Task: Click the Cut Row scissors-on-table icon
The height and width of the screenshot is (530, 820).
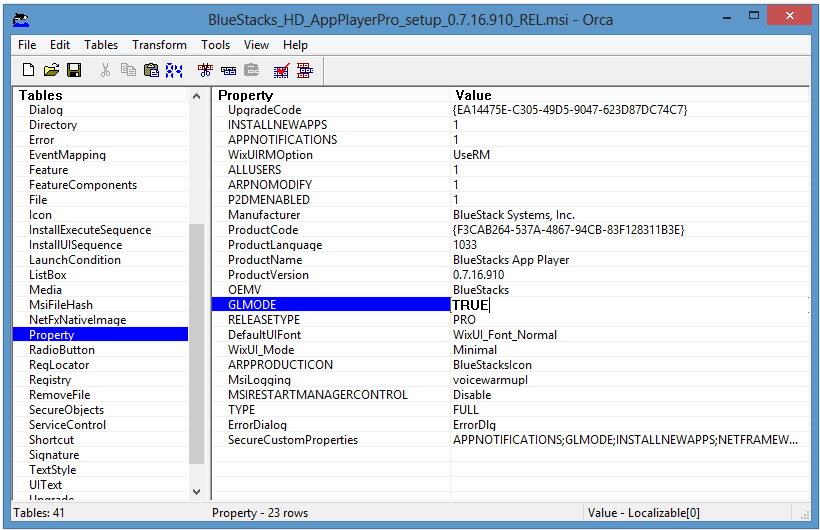Action: (x=205, y=70)
